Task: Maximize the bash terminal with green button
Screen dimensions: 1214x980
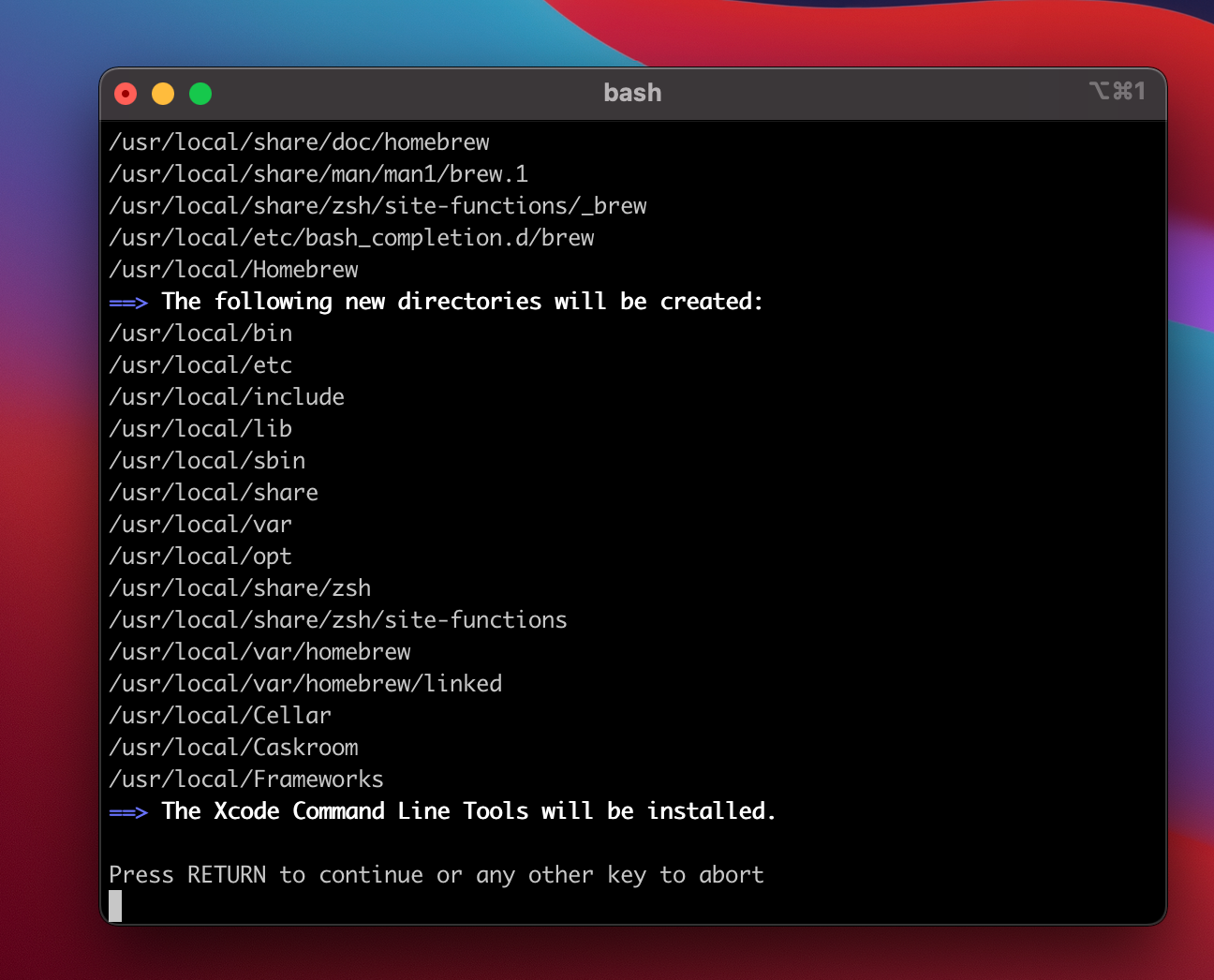Action: (x=200, y=94)
